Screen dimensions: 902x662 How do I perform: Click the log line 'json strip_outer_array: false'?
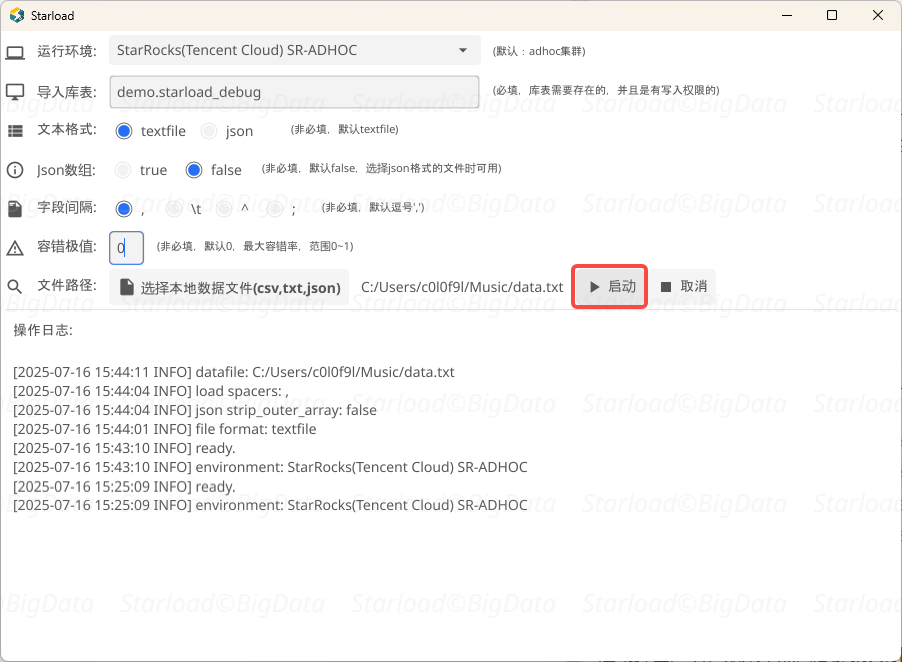coord(195,410)
